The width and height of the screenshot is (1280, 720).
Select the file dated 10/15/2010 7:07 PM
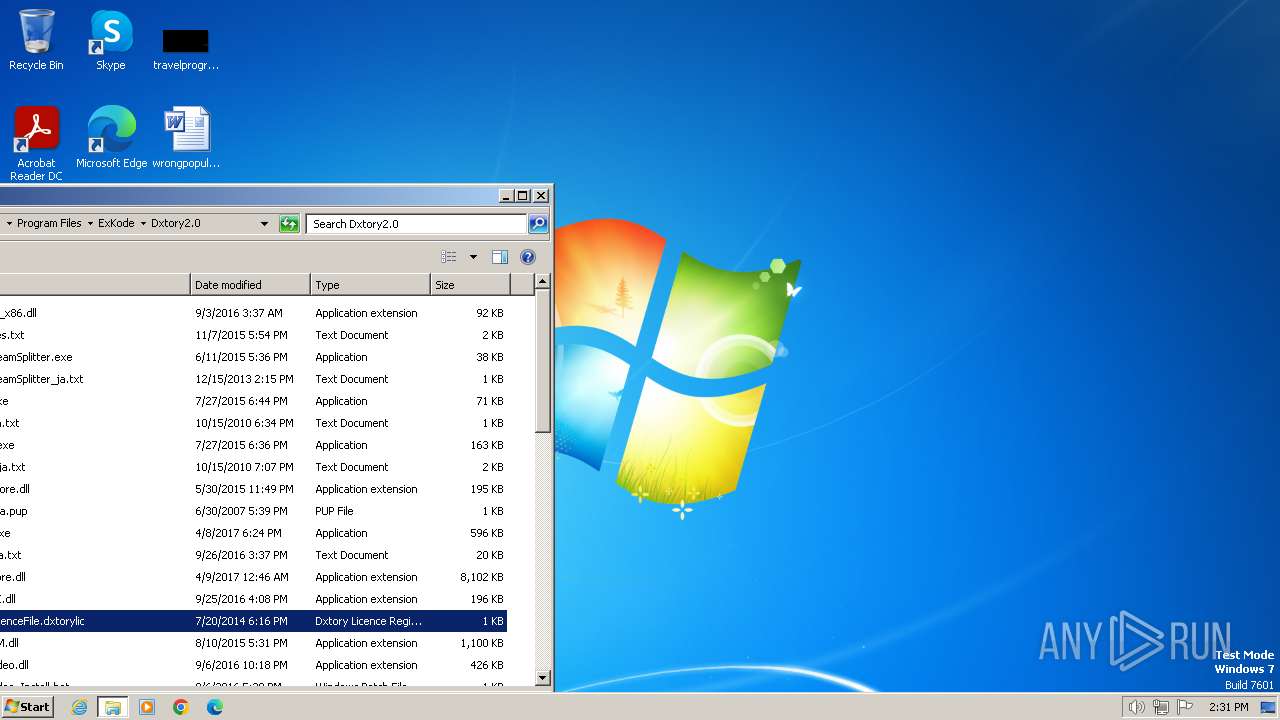[253, 467]
